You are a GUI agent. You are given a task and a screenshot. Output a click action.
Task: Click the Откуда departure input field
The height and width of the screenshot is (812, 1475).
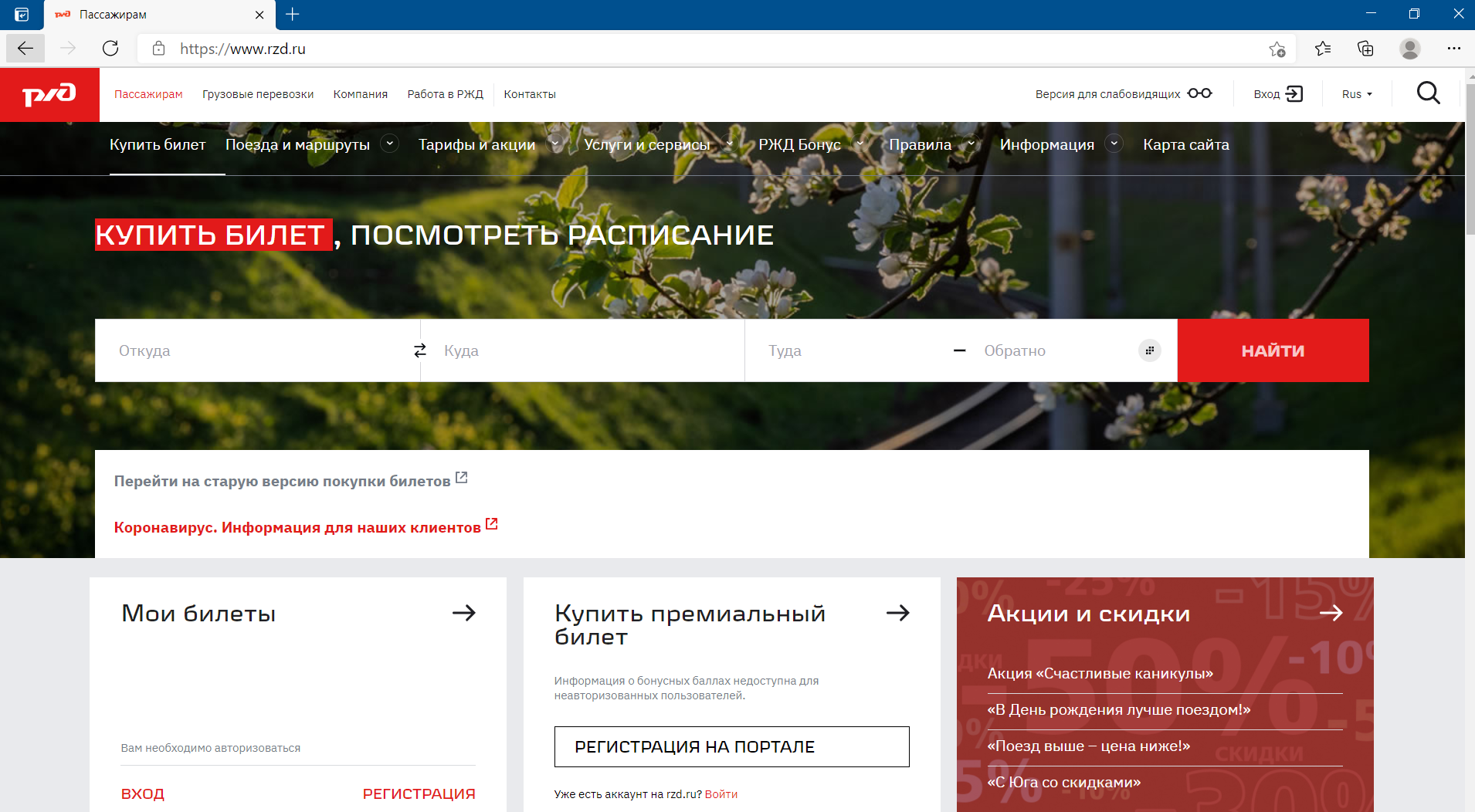(255, 350)
